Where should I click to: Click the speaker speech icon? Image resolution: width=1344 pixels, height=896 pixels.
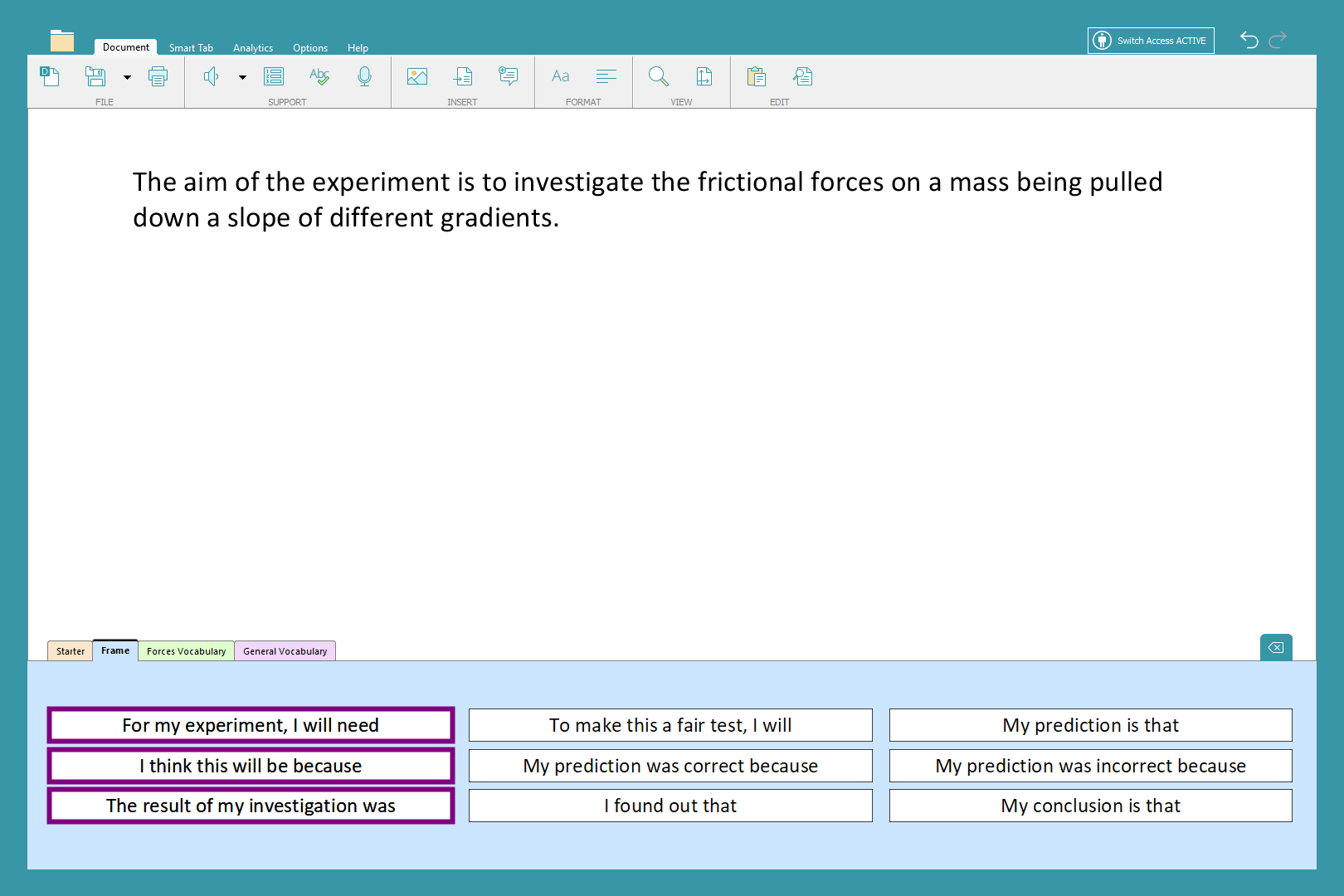pyautogui.click(x=212, y=77)
